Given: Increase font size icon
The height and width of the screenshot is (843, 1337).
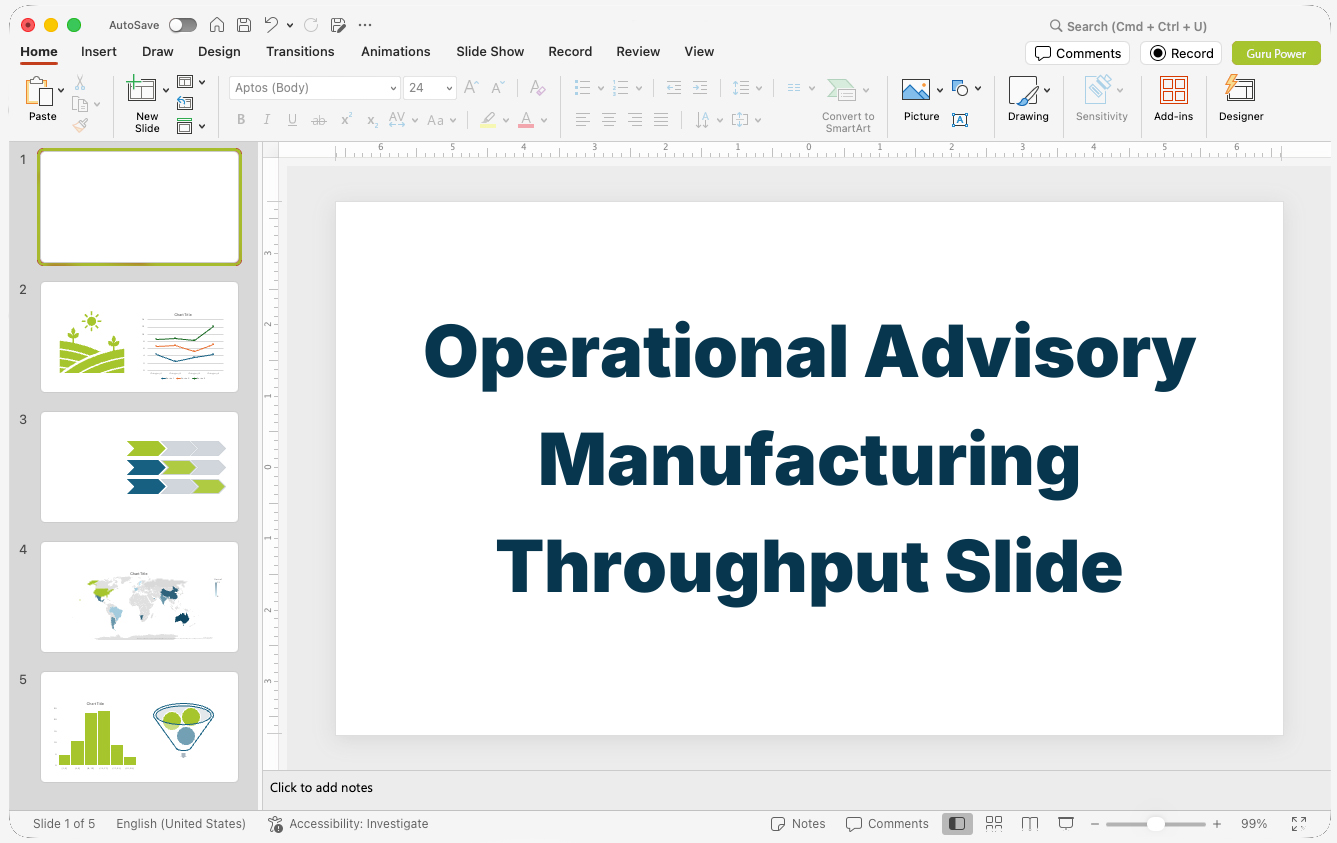Looking at the screenshot, I should coord(471,88).
